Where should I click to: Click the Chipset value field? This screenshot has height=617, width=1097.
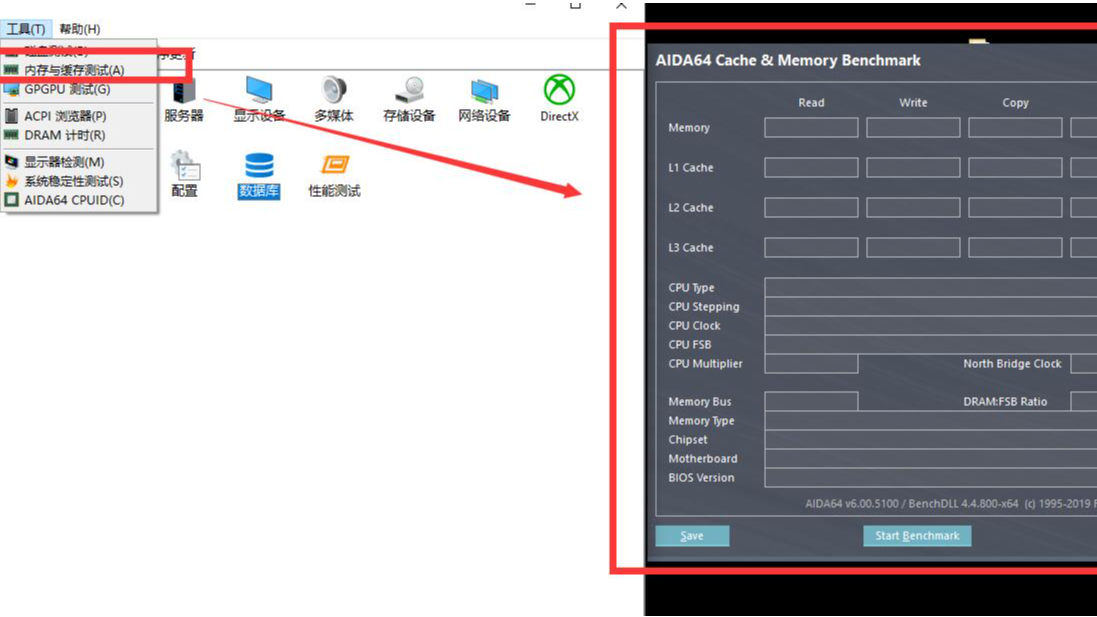pos(930,439)
